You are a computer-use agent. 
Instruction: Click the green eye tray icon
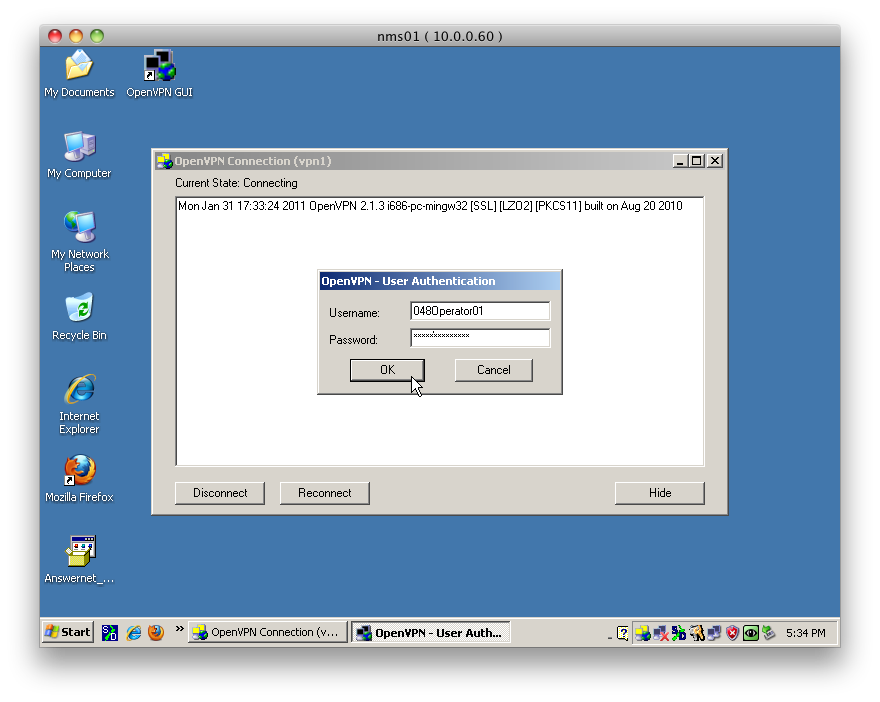coord(750,634)
